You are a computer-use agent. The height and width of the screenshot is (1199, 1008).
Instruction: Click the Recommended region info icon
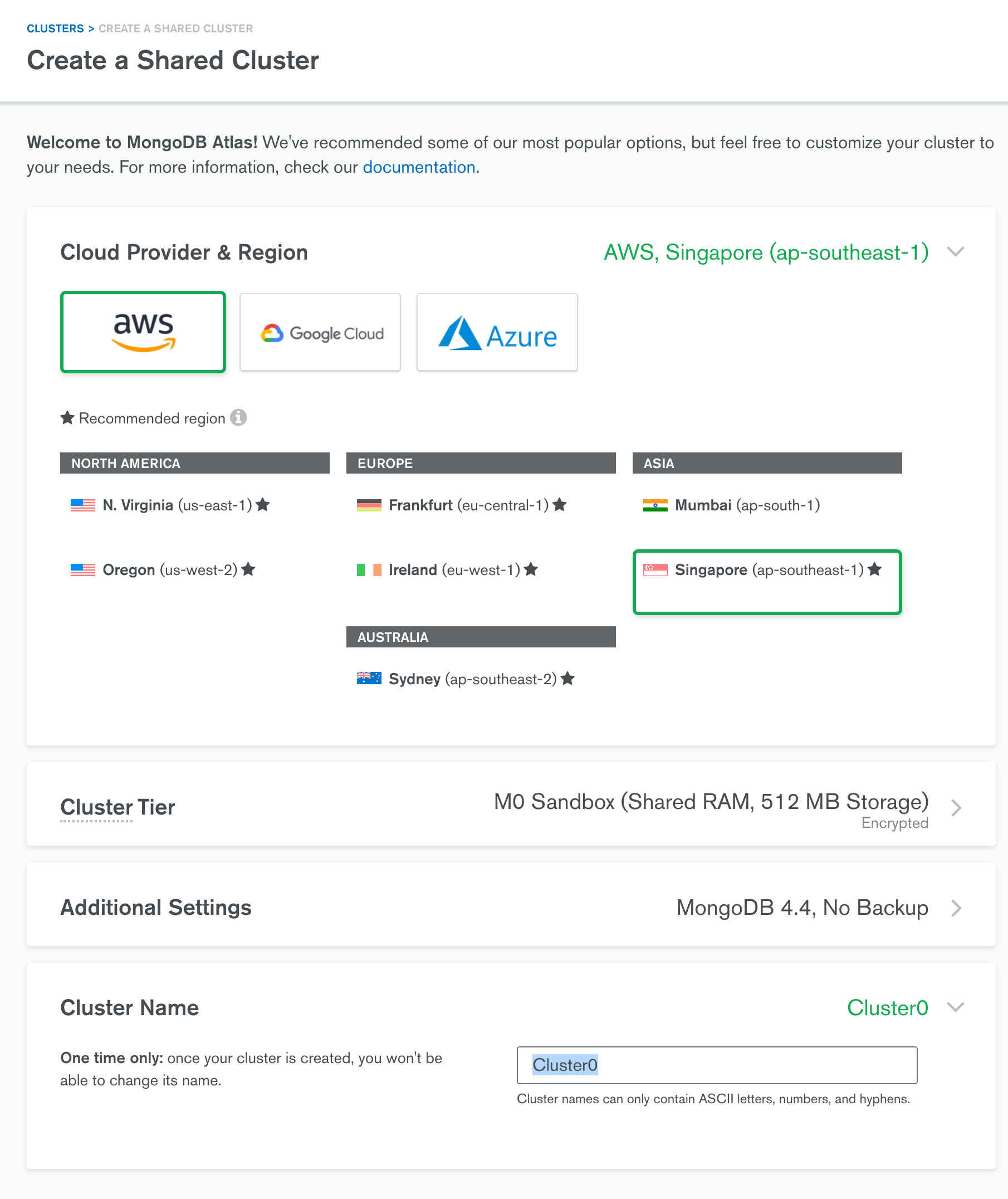click(238, 418)
